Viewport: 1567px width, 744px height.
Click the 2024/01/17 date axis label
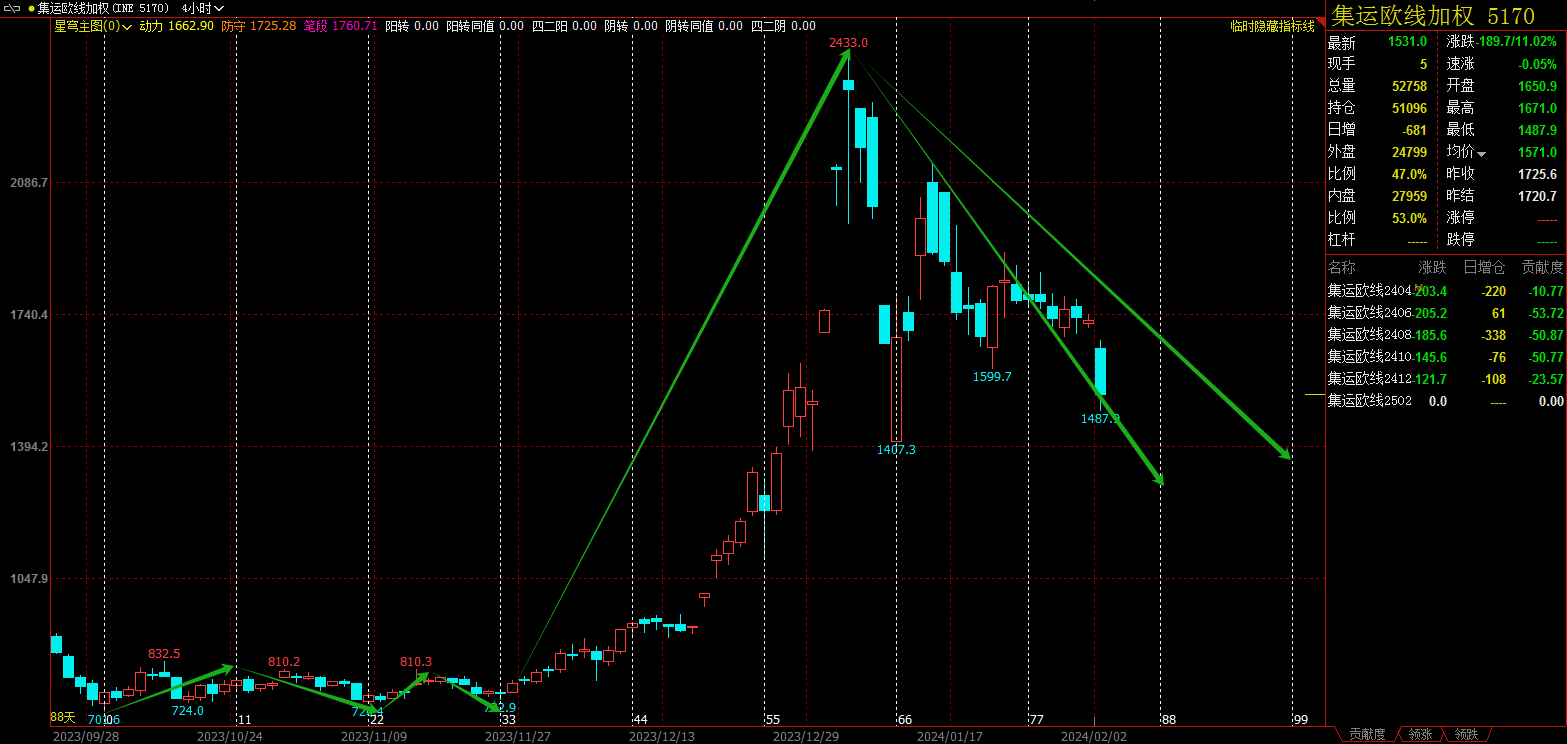point(950,736)
